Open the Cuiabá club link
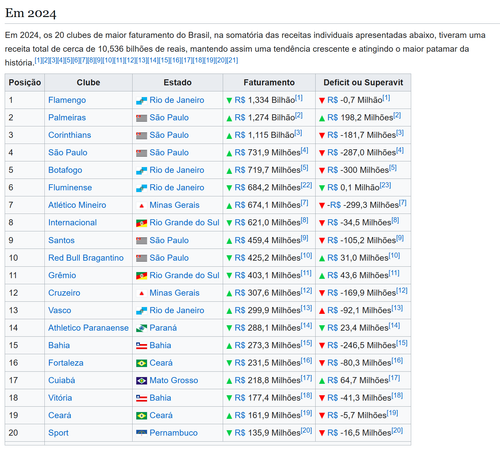 [62, 380]
